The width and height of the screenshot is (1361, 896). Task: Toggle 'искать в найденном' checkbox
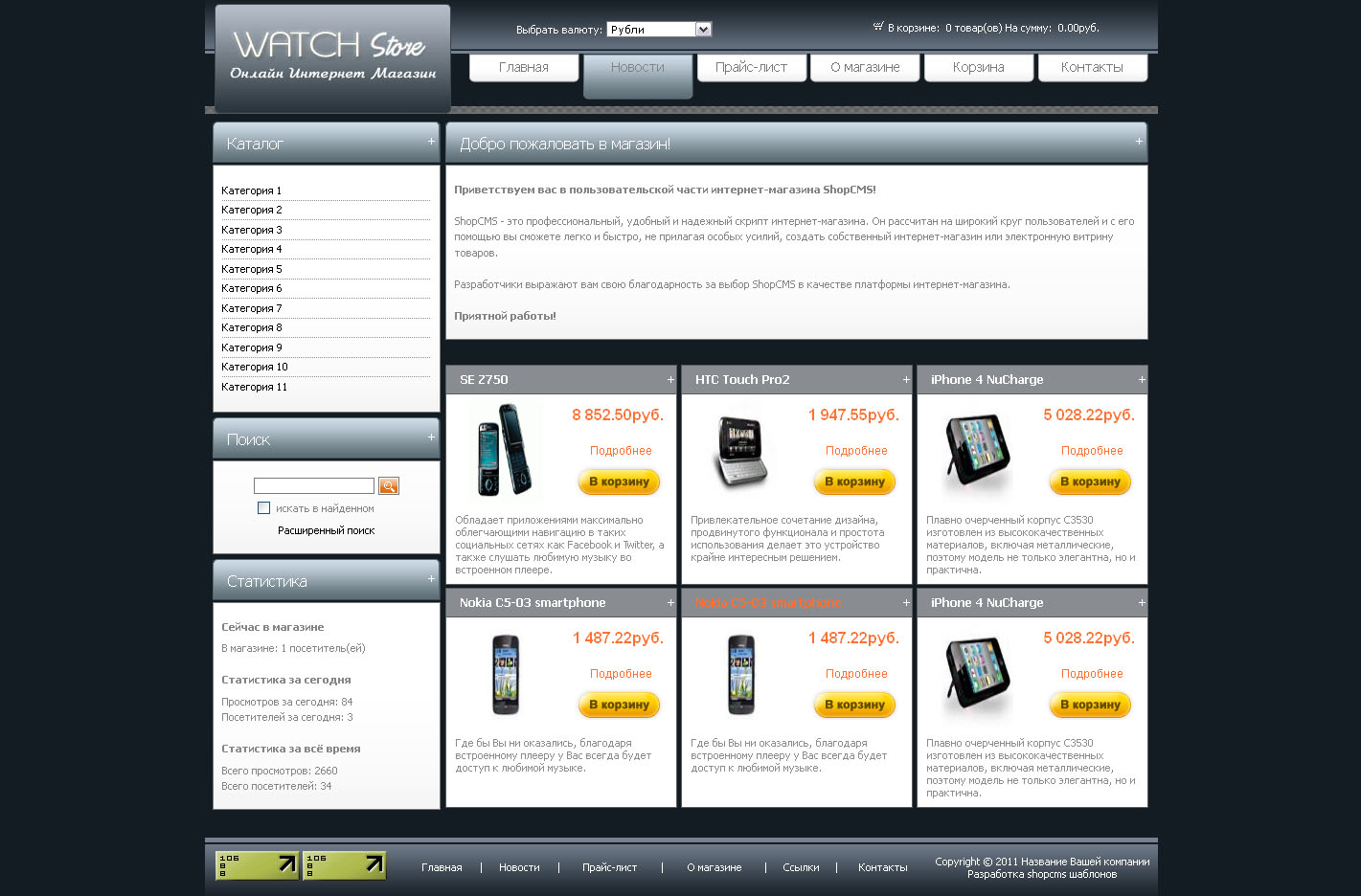(264, 508)
